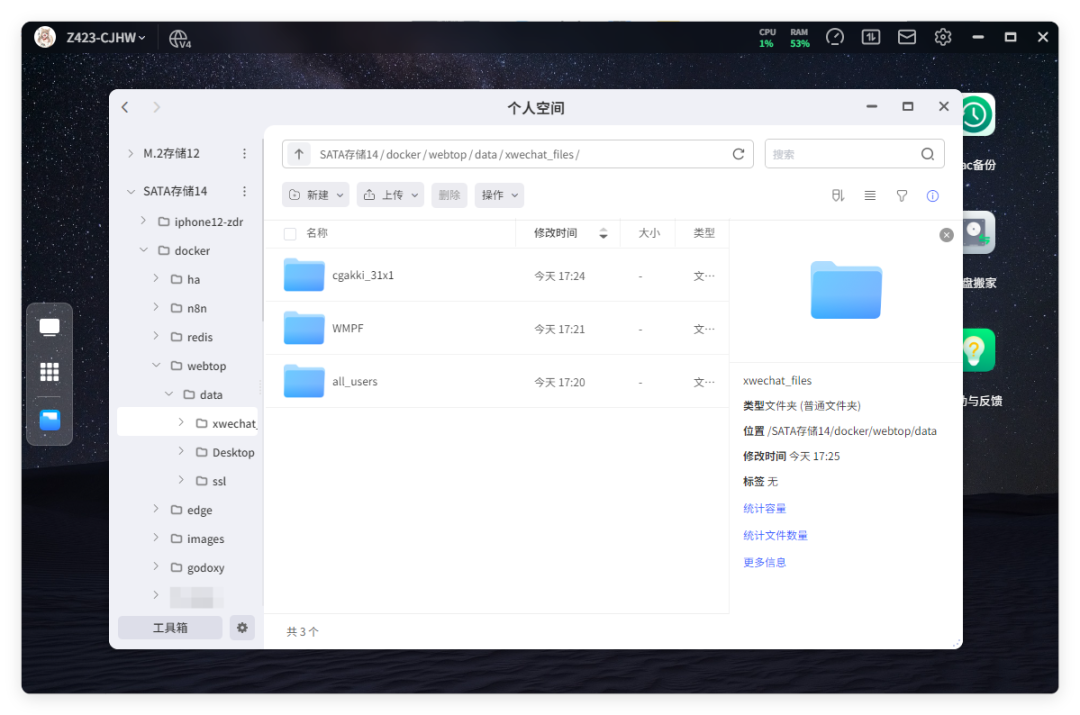This screenshot has height=715, width=1080.
Task: Select the godoxy folder in tree
Action: coord(205,568)
